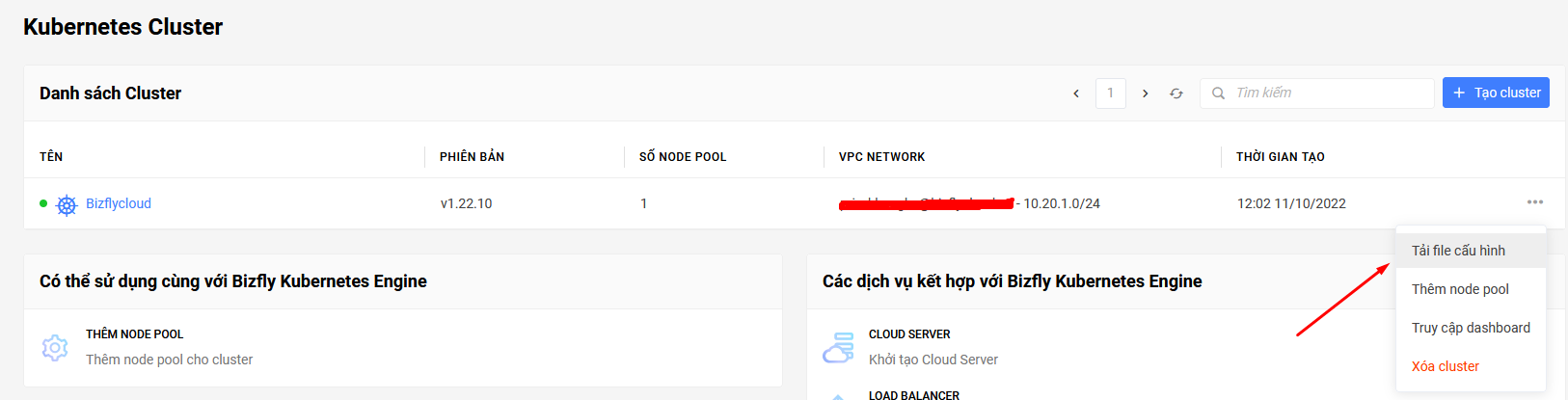Viewport: 1568px width, 400px height.
Task: Refresh the cluster list
Action: 1176,93
